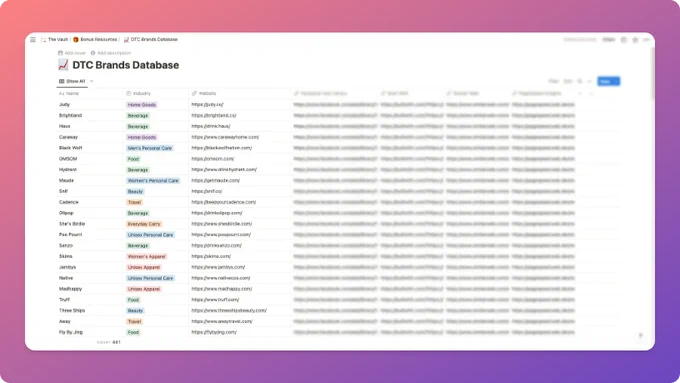Click the database search magnifier icon
This screenshot has height=383, width=680.
point(580,81)
